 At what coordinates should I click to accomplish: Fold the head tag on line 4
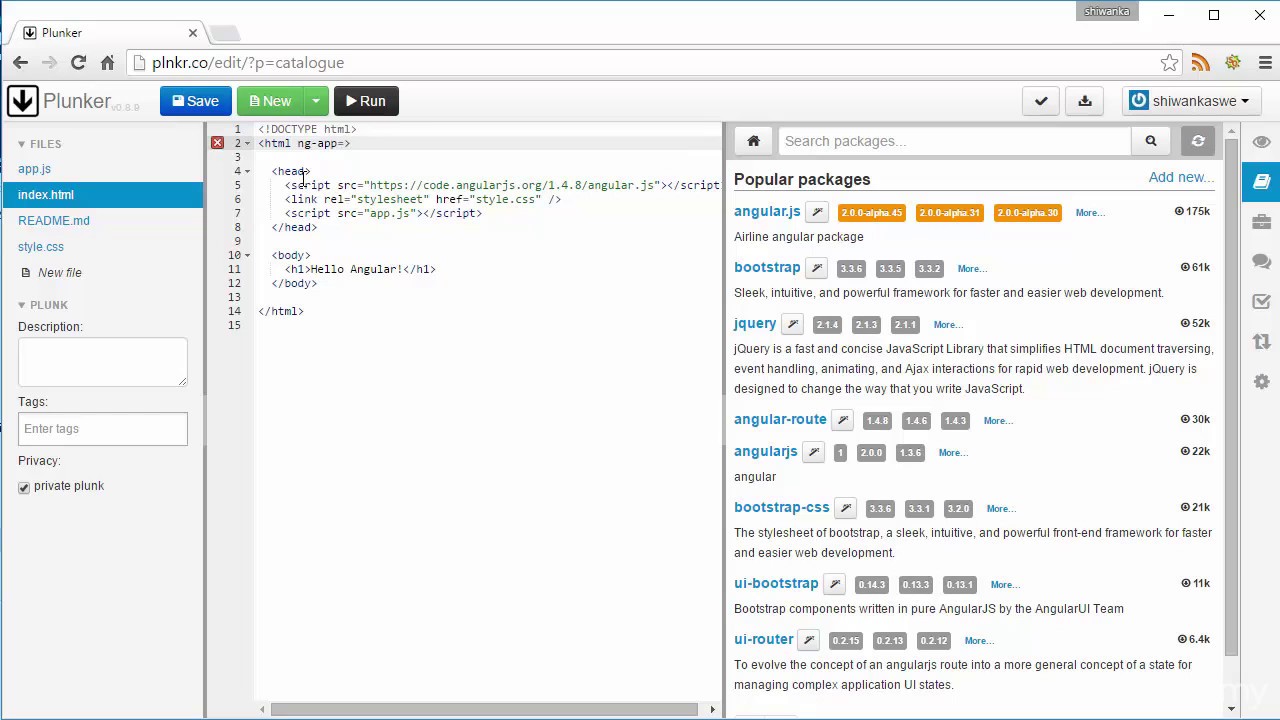247,171
